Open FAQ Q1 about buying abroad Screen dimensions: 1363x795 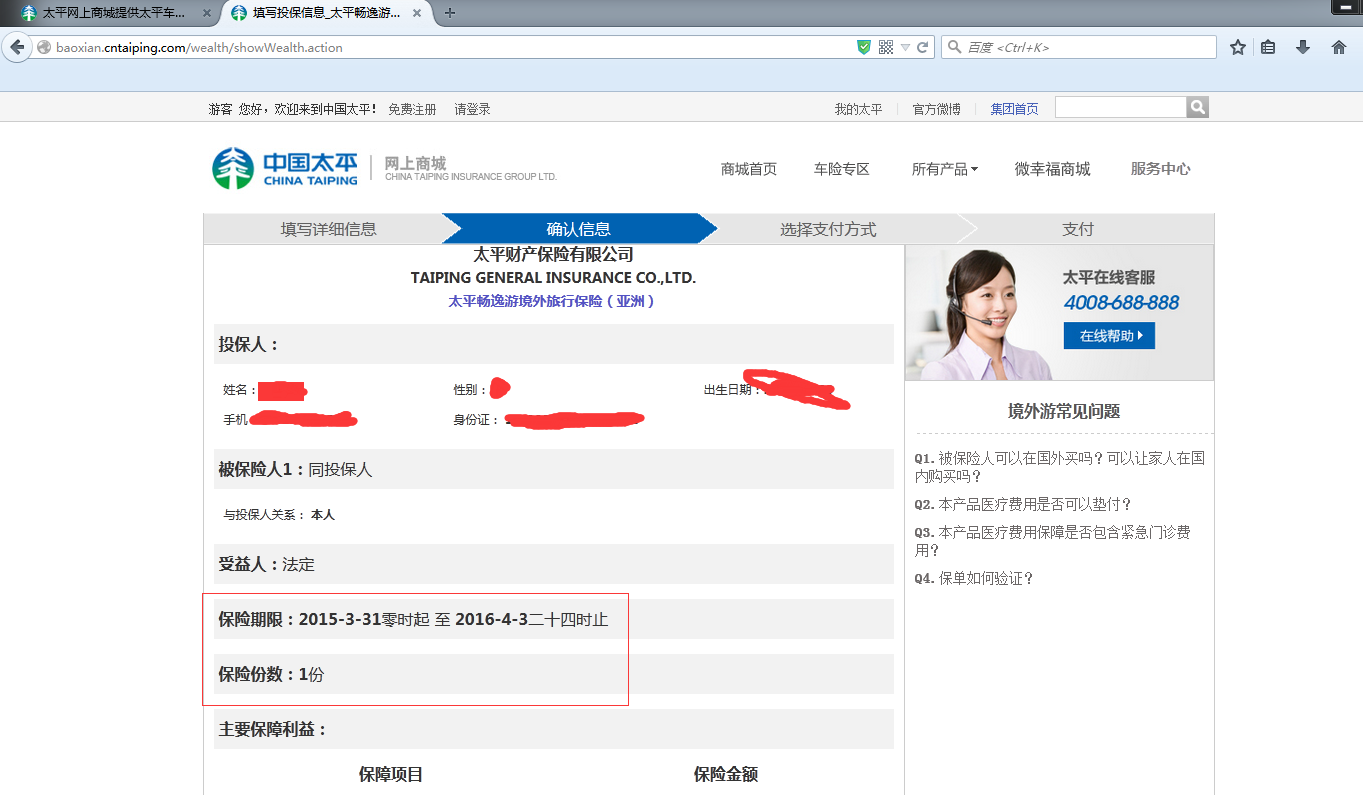coord(1060,467)
